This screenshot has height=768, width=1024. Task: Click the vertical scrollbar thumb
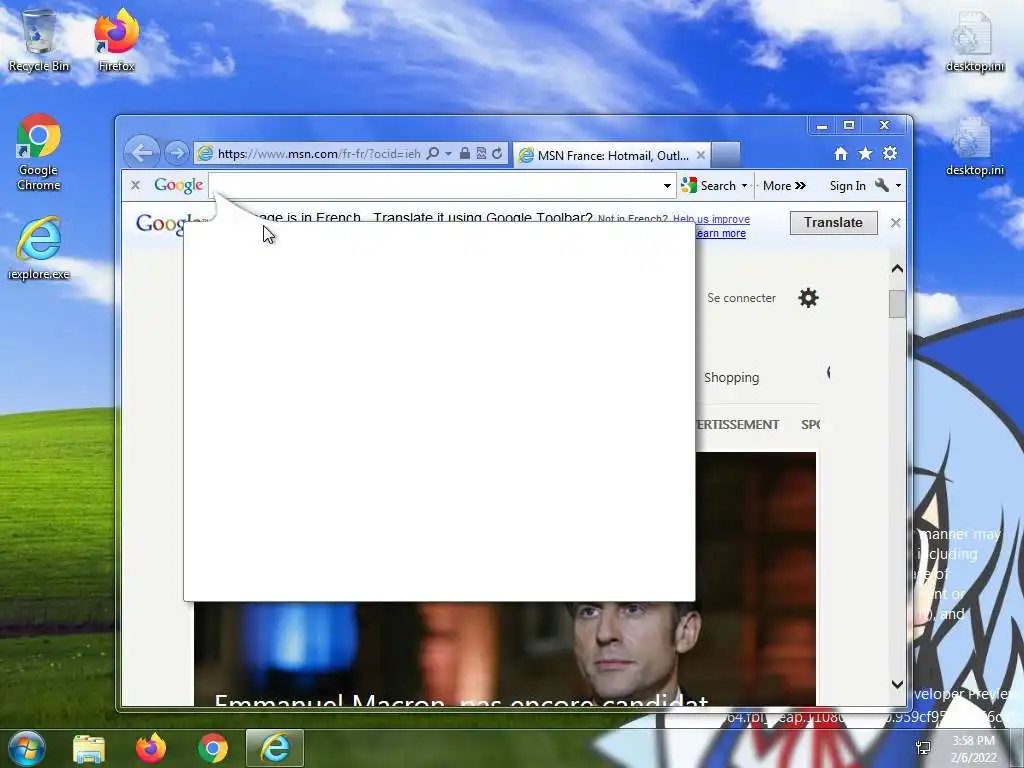click(x=897, y=304)
